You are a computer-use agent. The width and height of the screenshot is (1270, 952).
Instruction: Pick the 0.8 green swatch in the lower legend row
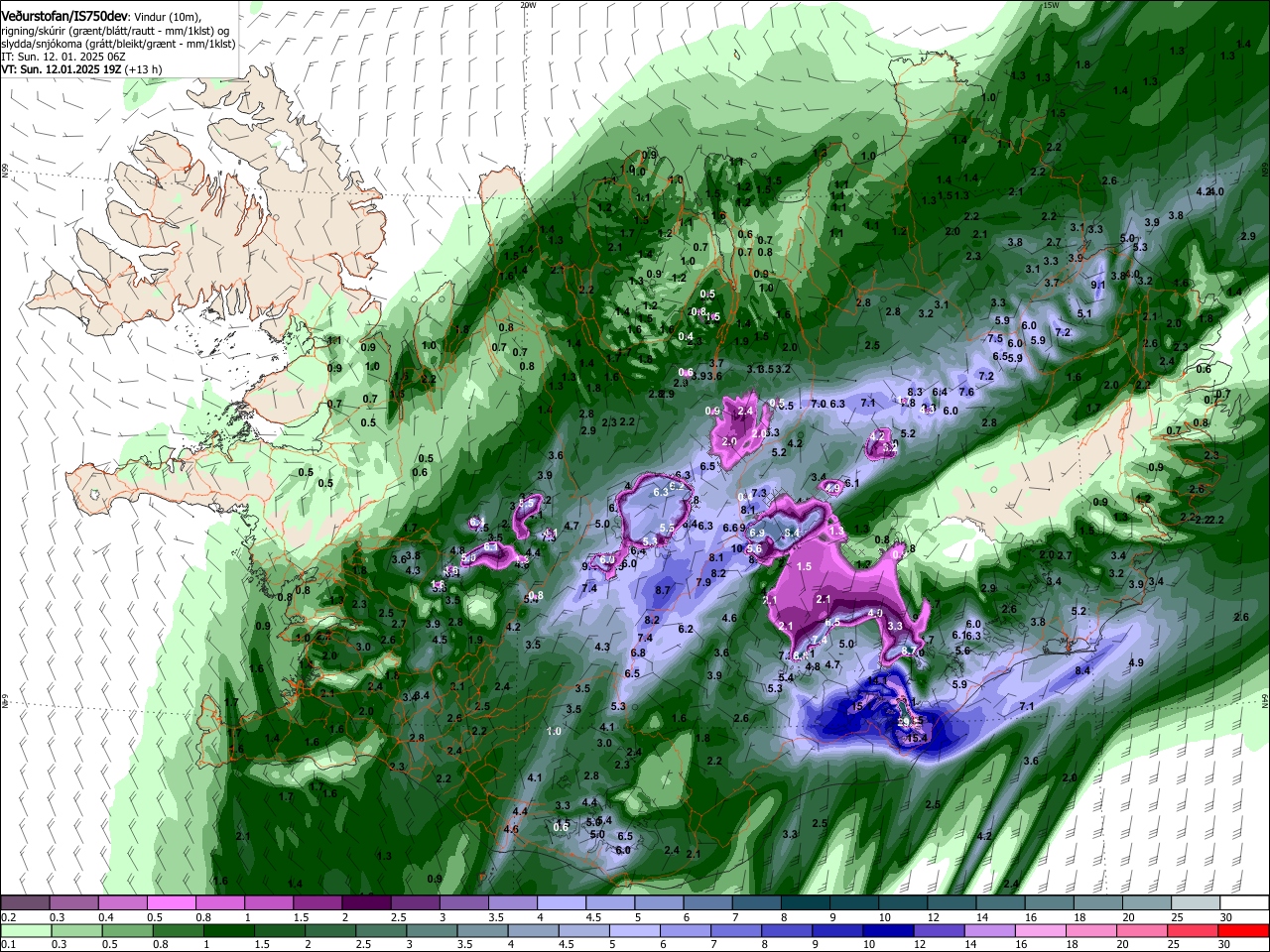click(x=178, y=930)
